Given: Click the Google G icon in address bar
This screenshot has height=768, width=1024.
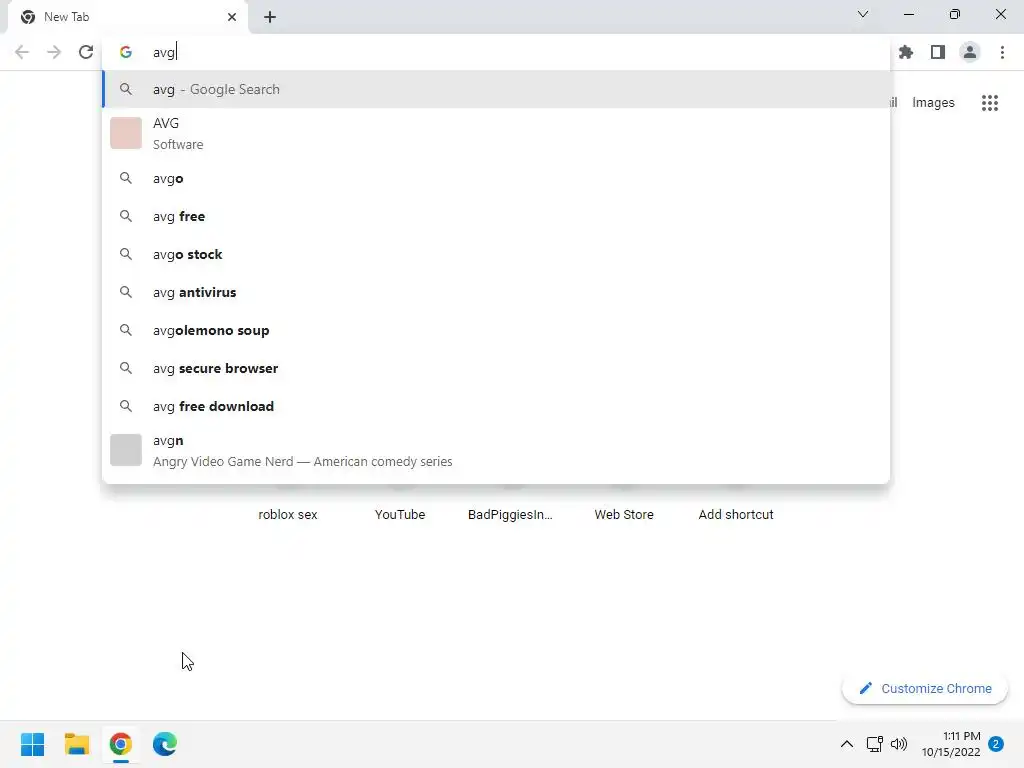Looking at the screenshot, I should (126, 52).
